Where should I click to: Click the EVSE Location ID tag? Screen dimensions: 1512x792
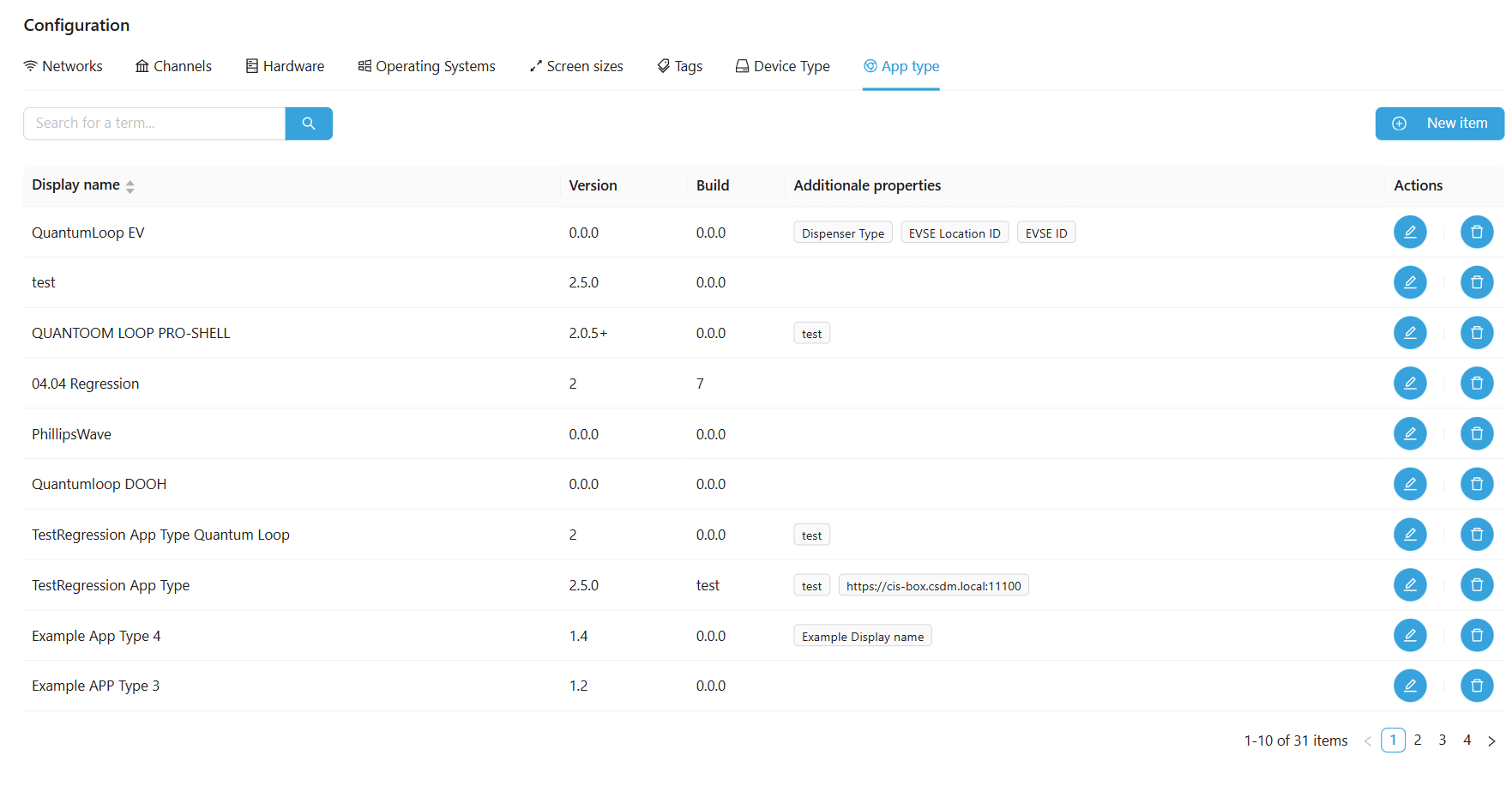(954, 233)
